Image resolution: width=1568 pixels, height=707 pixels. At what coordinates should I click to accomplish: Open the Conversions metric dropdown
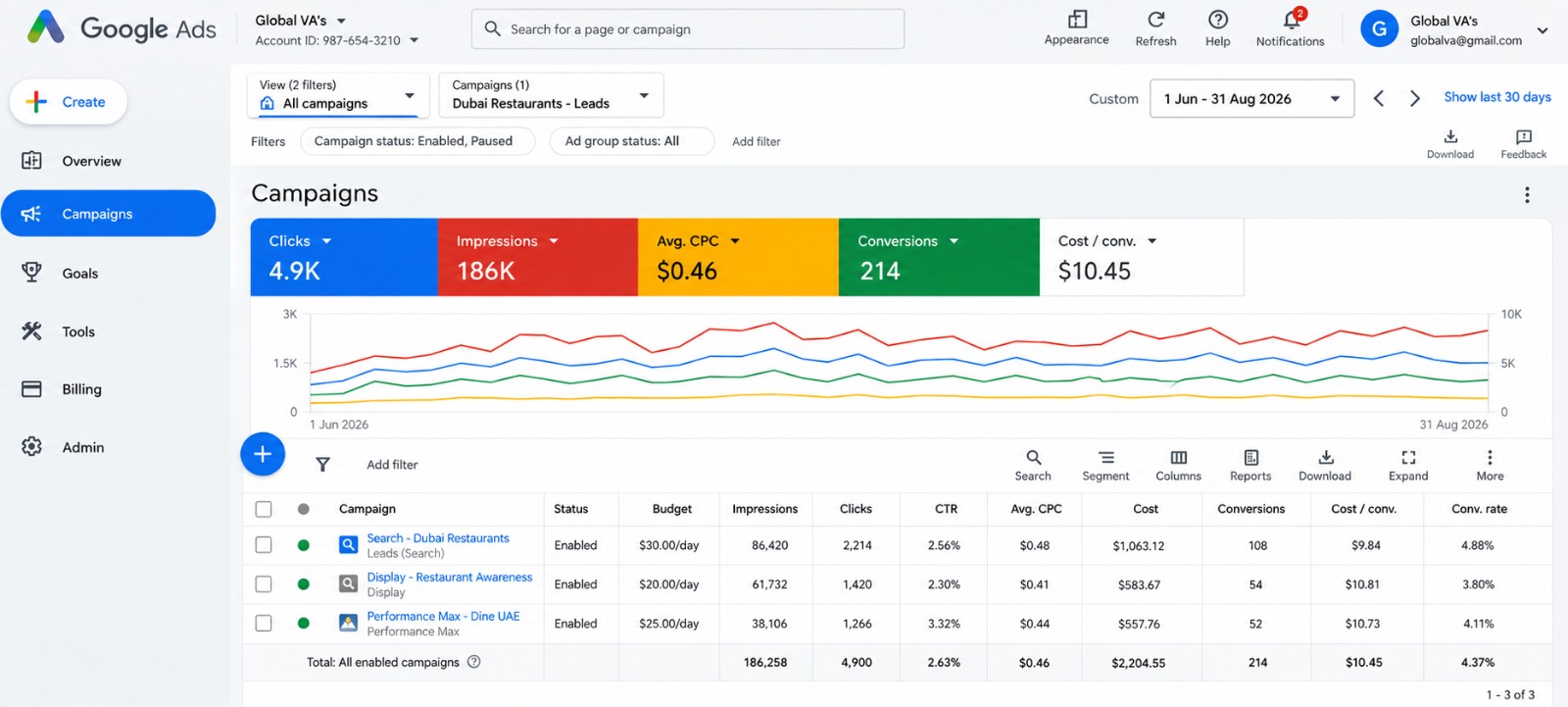point(954,241)
